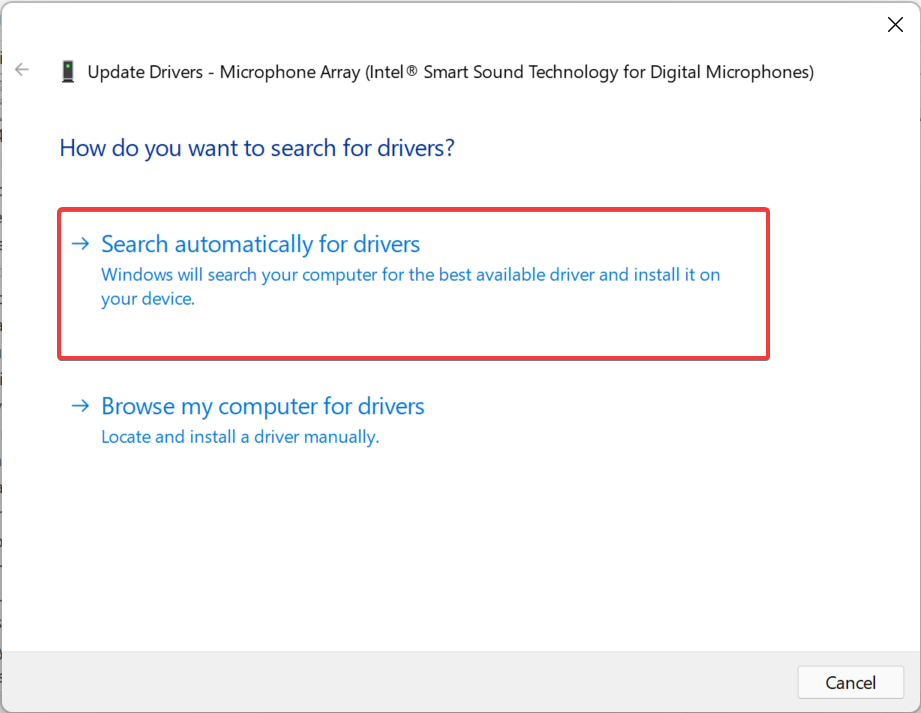Screen dimensions: 921x713
Task: Click the microphone device icon in the title bar
Action: click(x=69, y=70)
